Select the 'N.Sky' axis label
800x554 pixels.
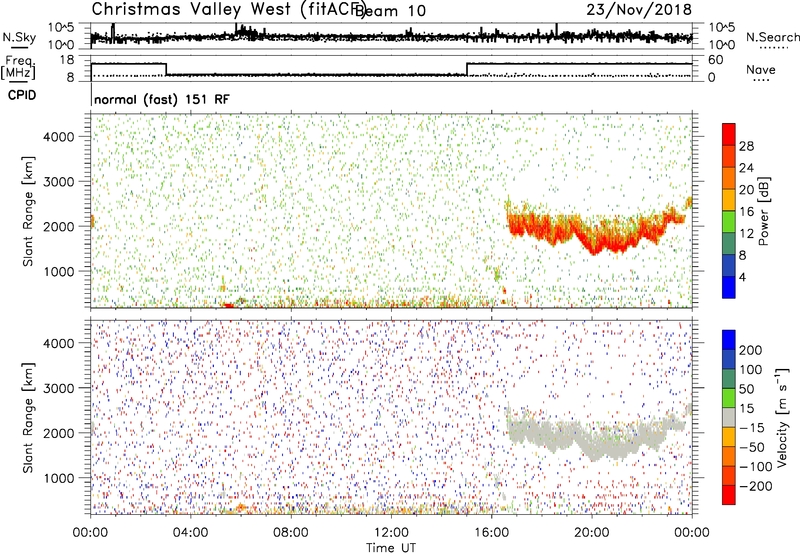pyautogui.click(x=19, y=38)
